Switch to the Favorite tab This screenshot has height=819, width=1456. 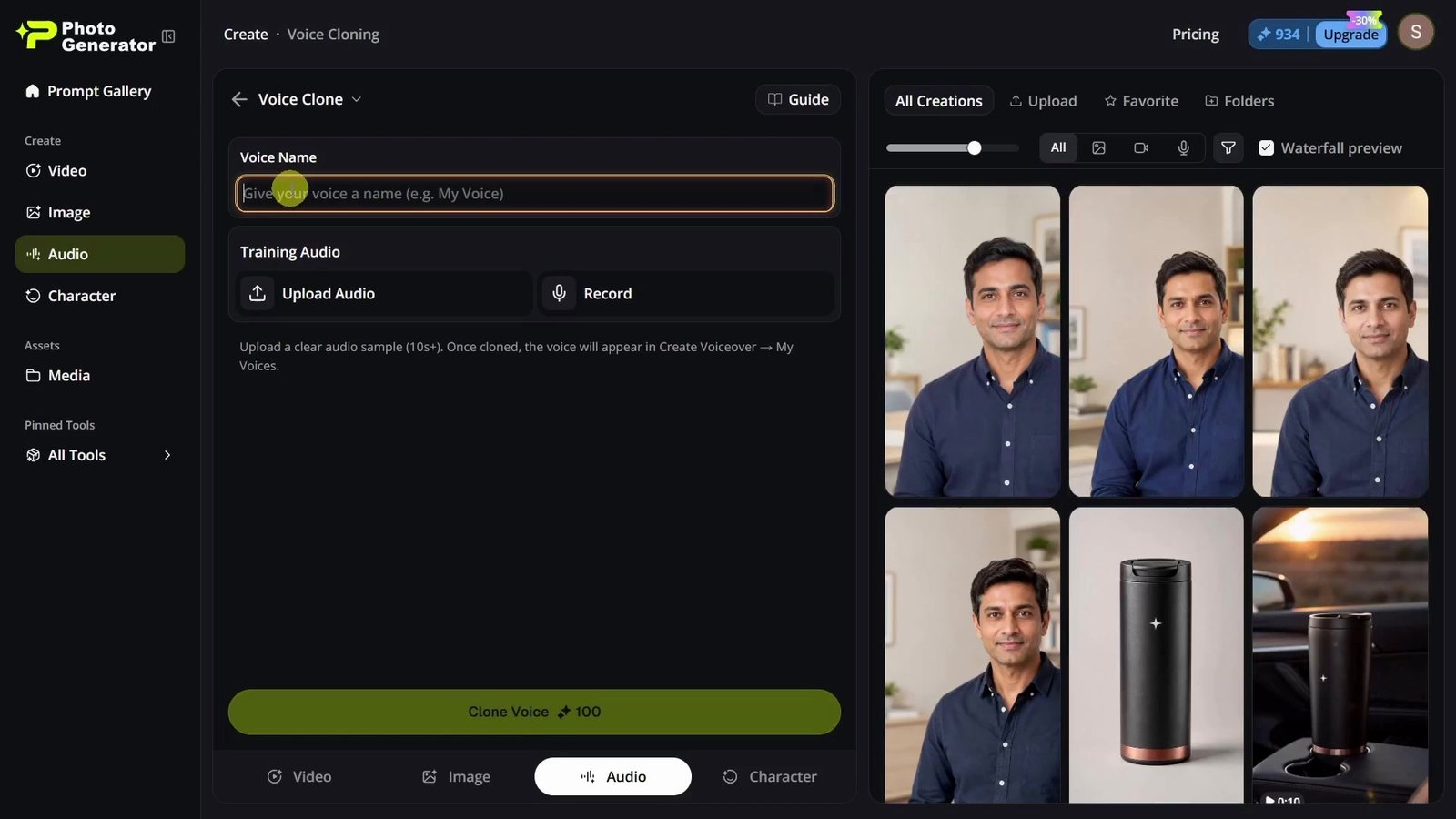1141,101
